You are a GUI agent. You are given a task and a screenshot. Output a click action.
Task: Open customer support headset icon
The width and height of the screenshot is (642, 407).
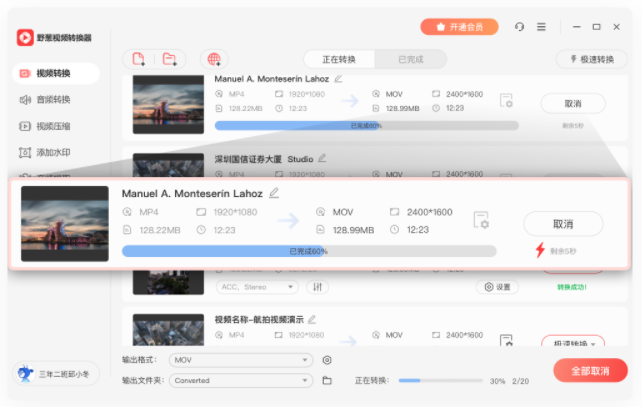pos(519,27)
